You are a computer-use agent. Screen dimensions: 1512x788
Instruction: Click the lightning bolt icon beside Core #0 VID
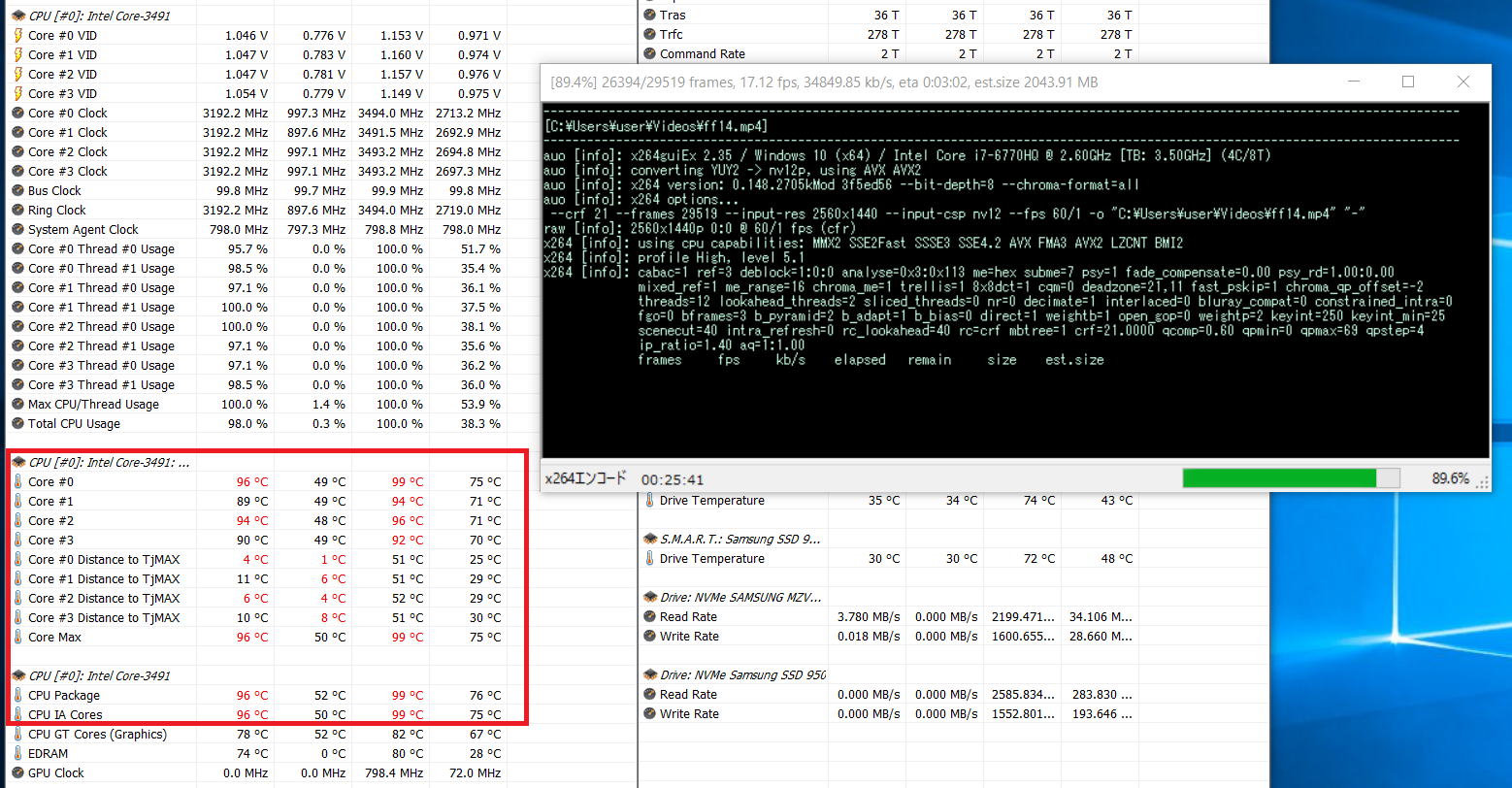(x=17, y=35)
